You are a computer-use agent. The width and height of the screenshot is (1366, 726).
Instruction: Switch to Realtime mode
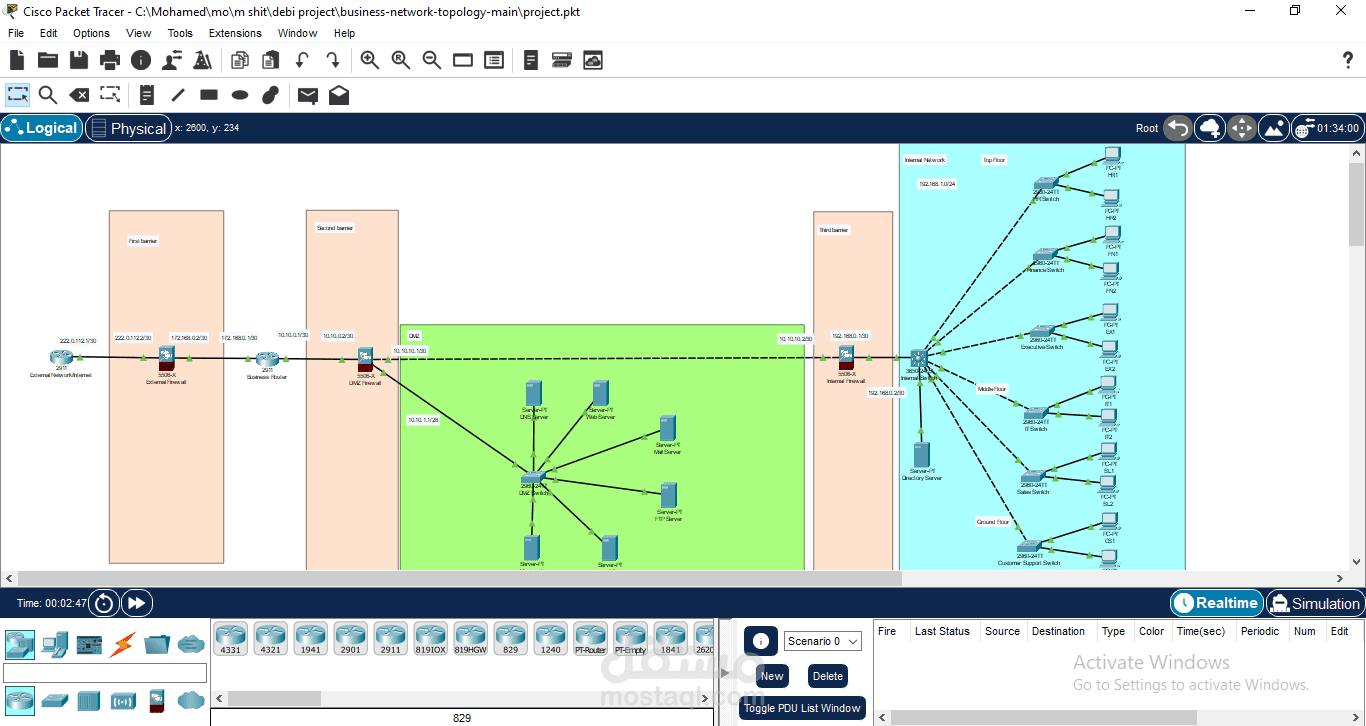point(1216,603)
